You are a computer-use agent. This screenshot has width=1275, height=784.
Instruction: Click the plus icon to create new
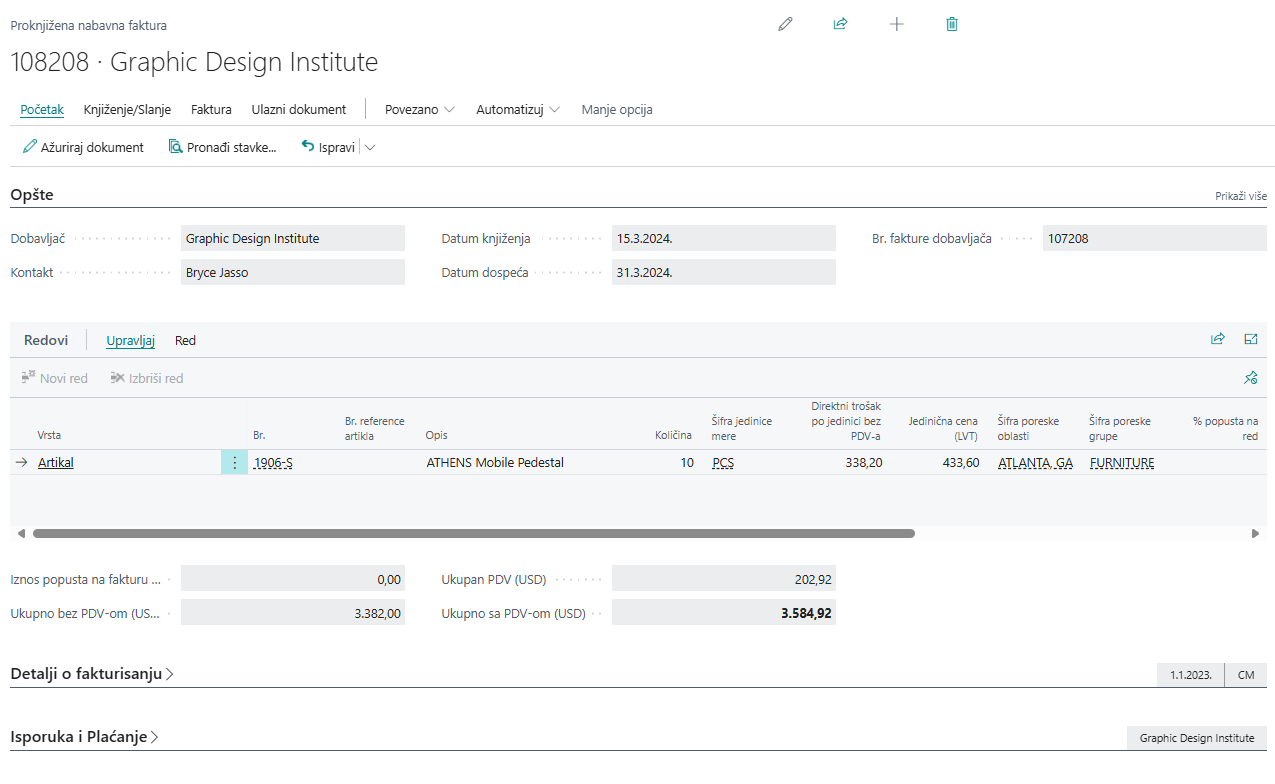pyautogui.click(x=896, y=24)
